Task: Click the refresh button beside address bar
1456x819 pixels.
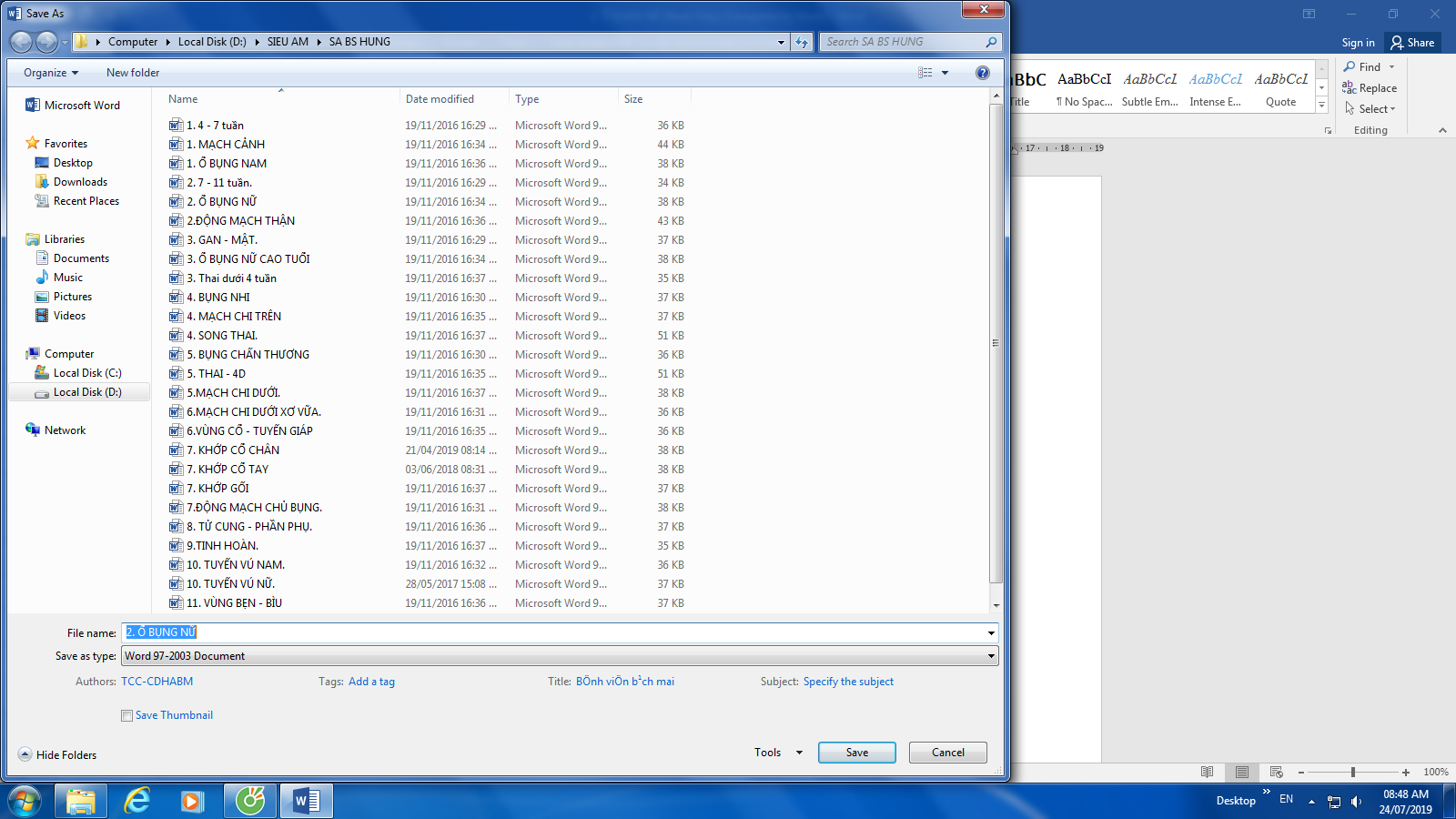Action: 802,42
